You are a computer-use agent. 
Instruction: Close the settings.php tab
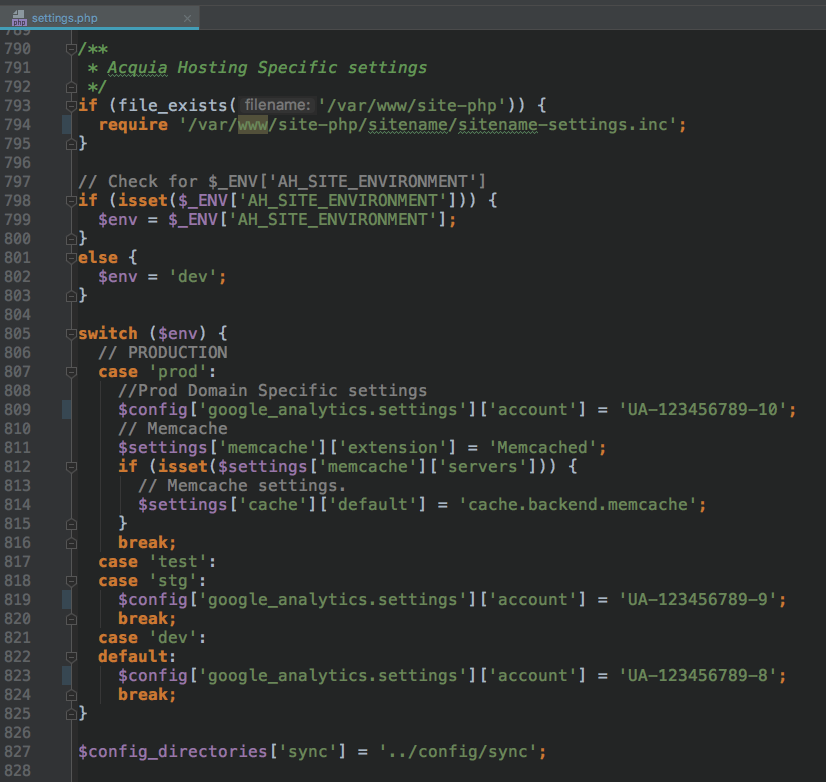coord(188,18)
